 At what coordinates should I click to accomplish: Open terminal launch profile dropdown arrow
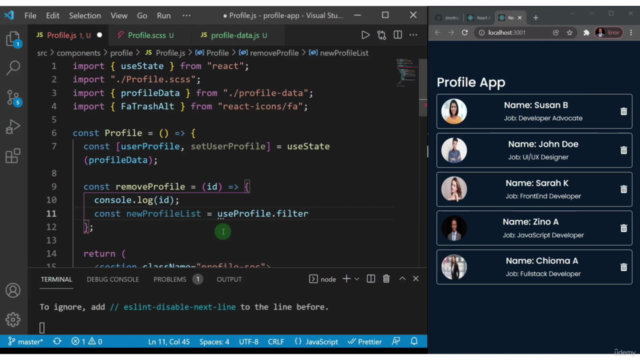357,279
